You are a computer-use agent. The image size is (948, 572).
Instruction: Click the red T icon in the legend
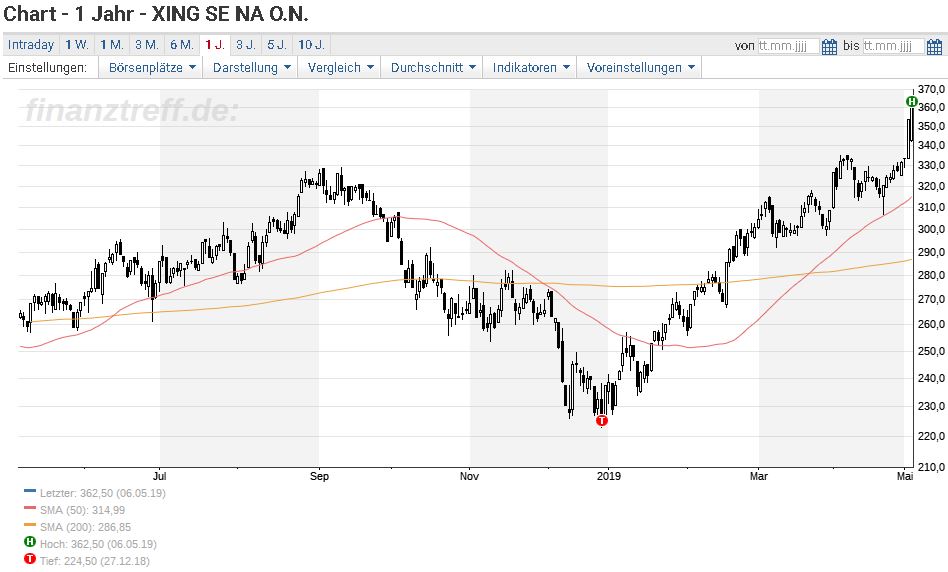[x=30, y=559]
